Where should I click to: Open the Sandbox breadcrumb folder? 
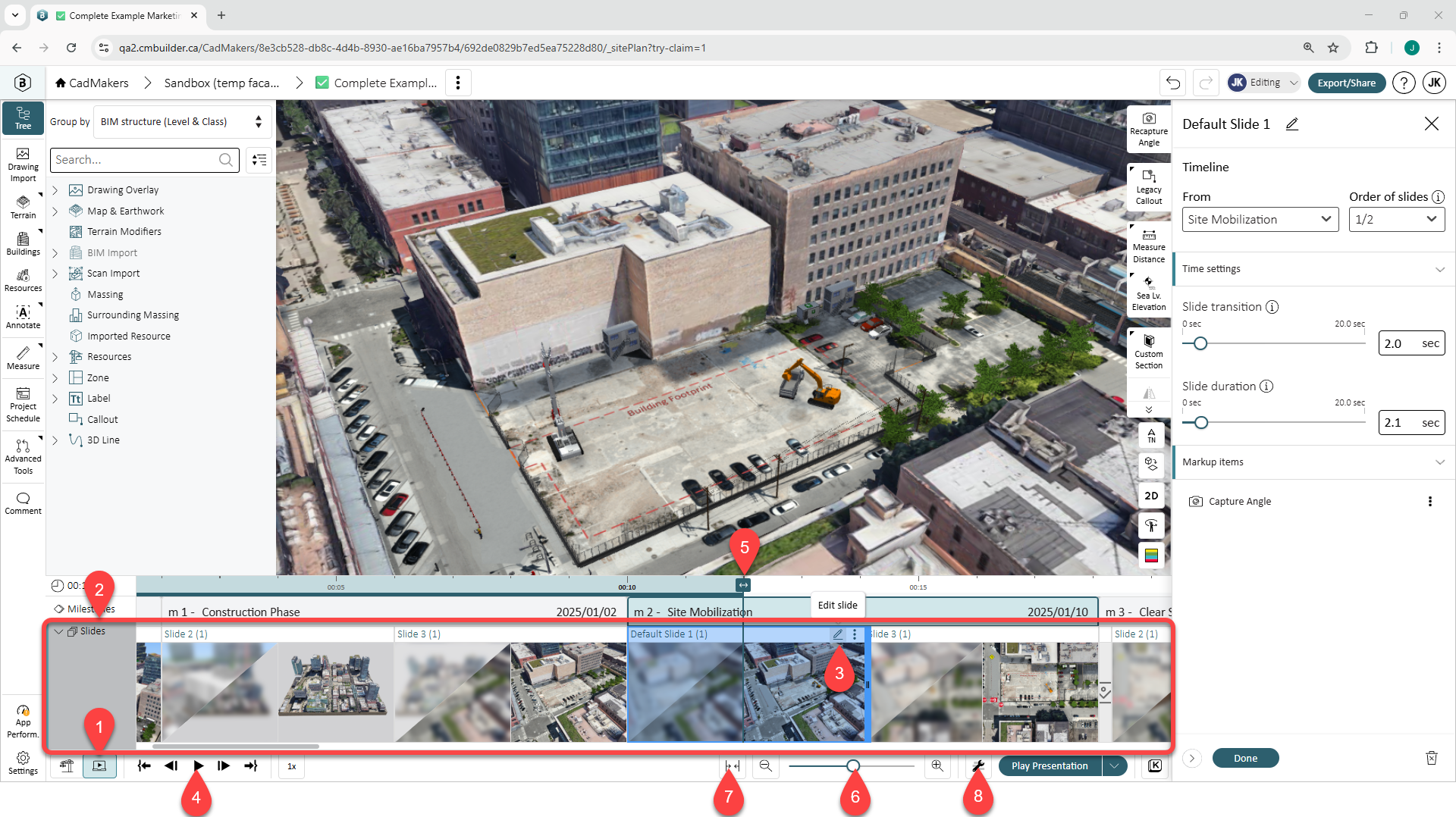[x=221, y=83]
